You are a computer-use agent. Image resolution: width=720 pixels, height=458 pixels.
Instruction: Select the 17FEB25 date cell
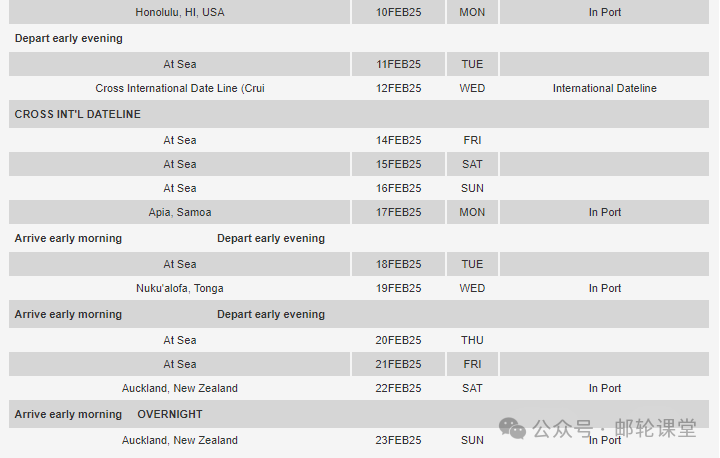coord(398,212)
